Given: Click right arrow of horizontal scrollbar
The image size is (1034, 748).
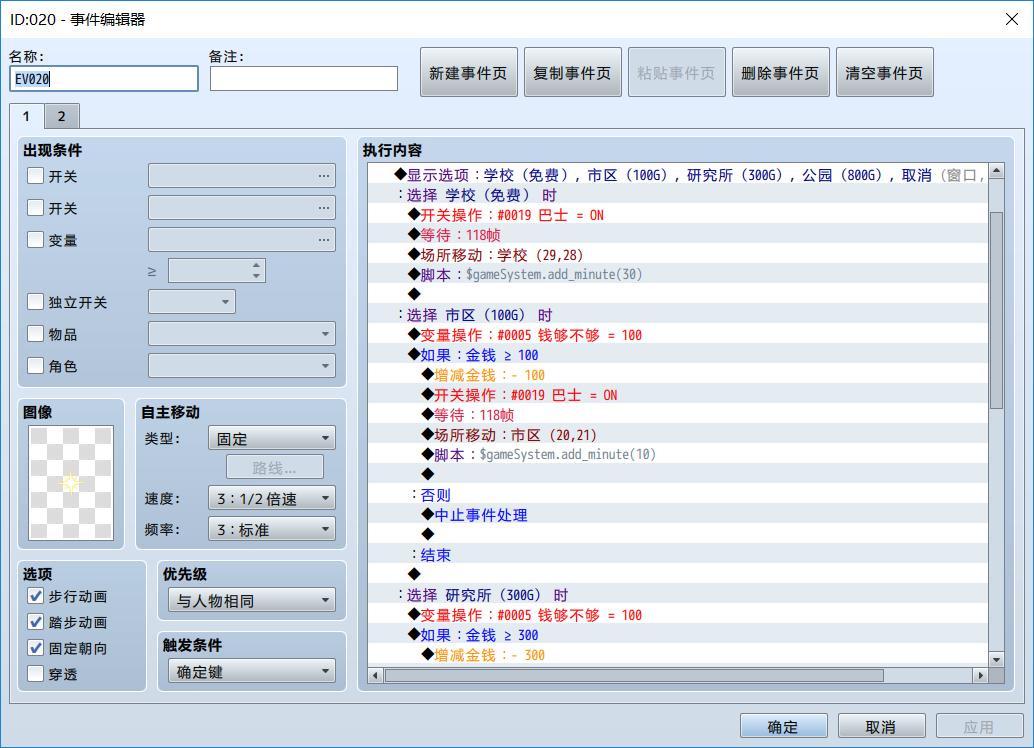Looking at the screenshot, I should click(x=981, y=675).
